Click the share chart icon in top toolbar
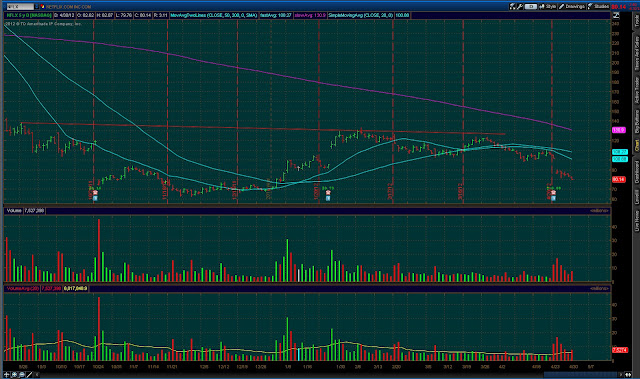The width and height of the screenshot is (640, 379). point(512,7)
